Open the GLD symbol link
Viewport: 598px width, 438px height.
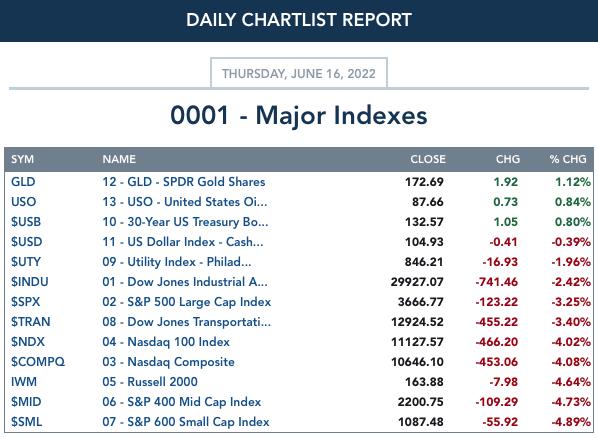click(23, 182)
